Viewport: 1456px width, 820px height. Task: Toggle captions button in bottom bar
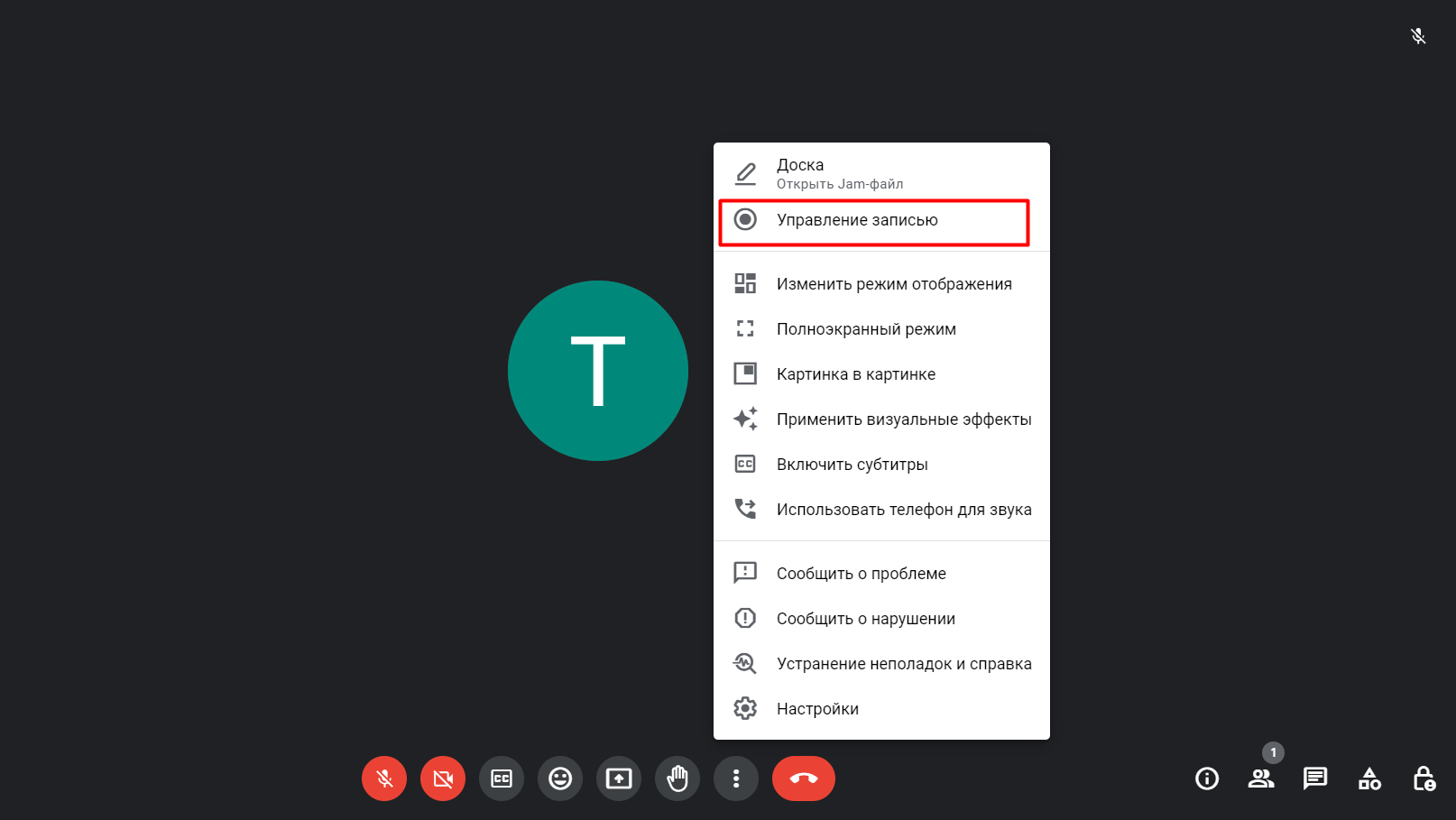click(502, 779)
